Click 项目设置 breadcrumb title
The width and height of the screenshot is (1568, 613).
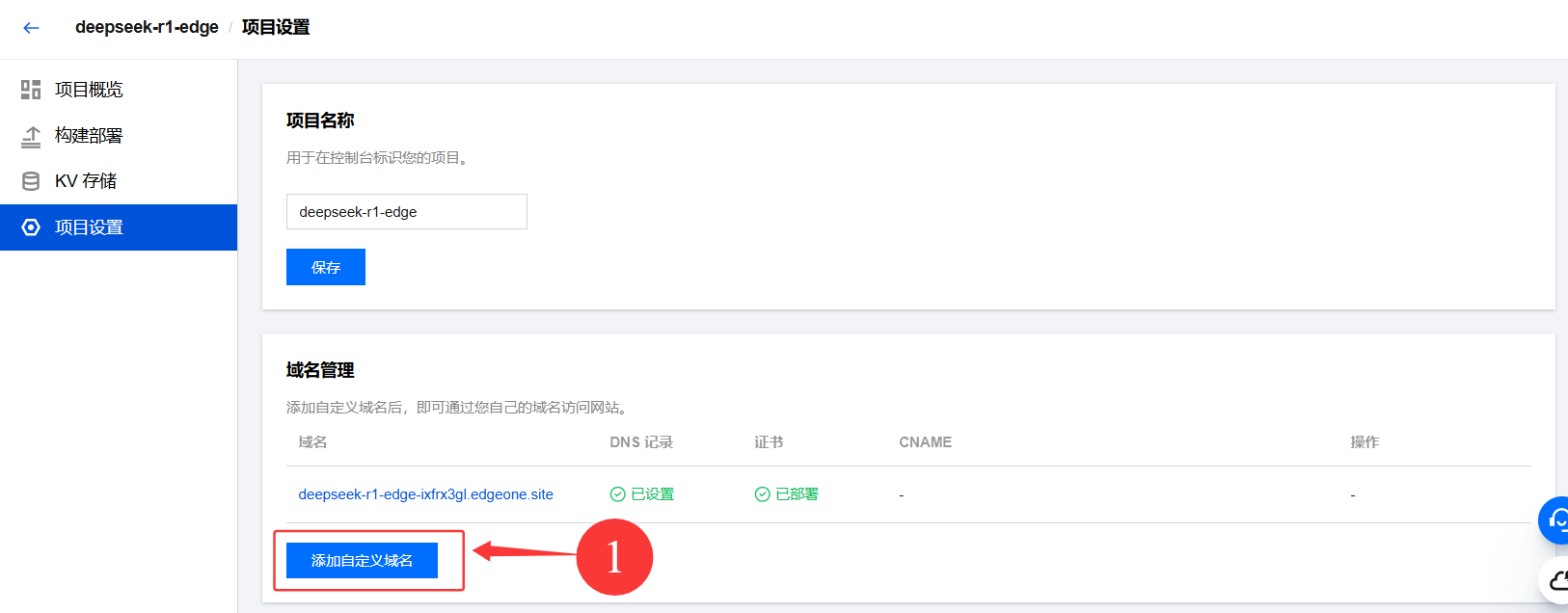276,27
